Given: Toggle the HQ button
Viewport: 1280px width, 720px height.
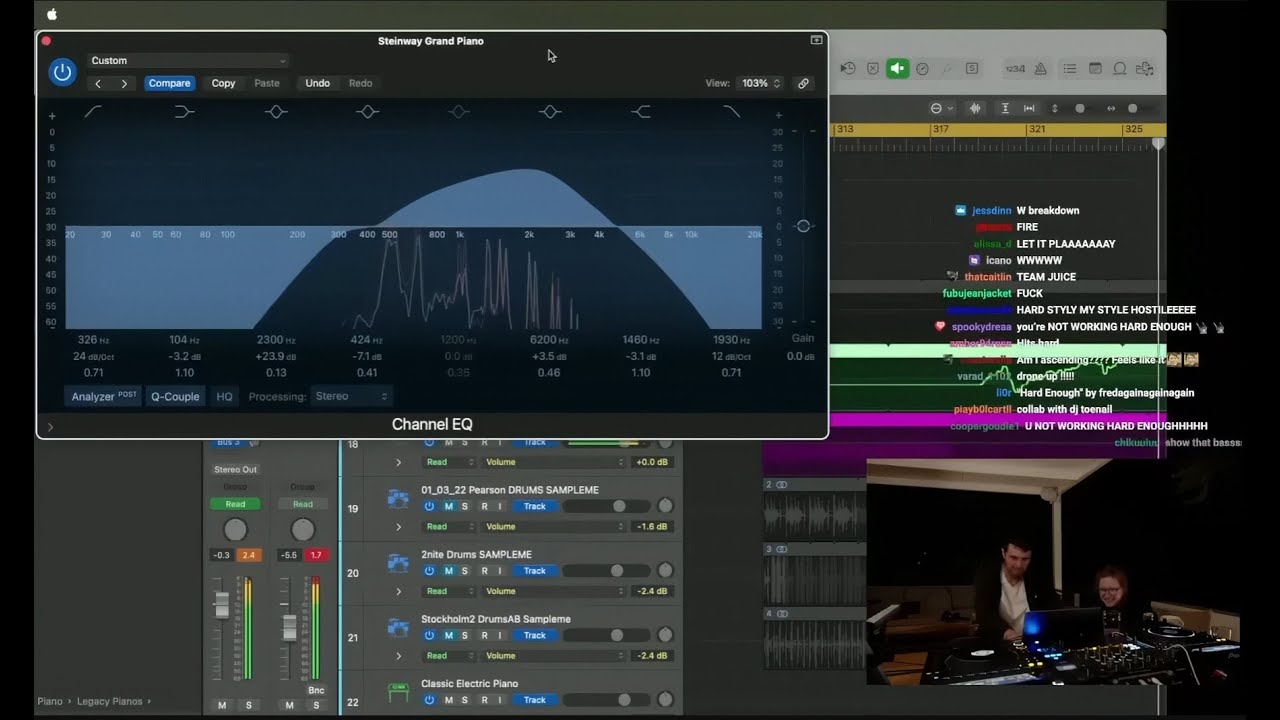Looking at the screenshot, I should coord(224,396).
